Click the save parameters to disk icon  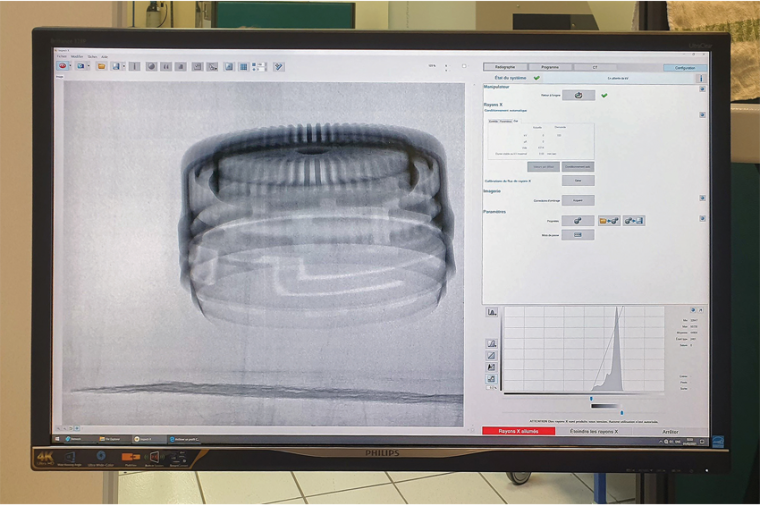[x=633, y=221]
